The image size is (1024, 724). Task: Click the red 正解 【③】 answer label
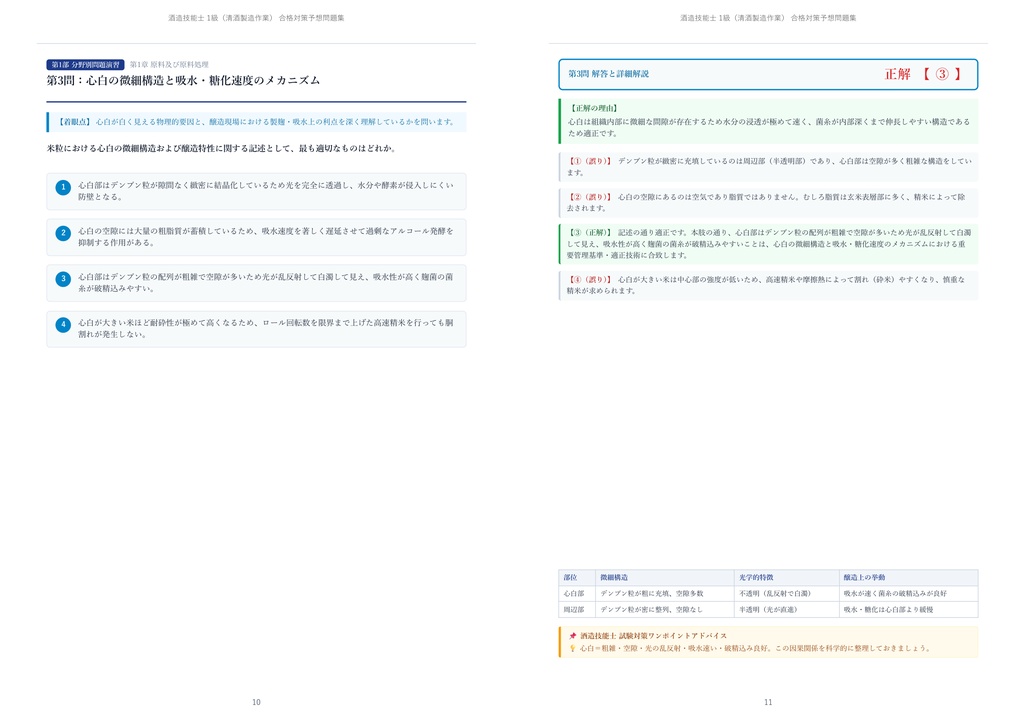click(922, 74)
